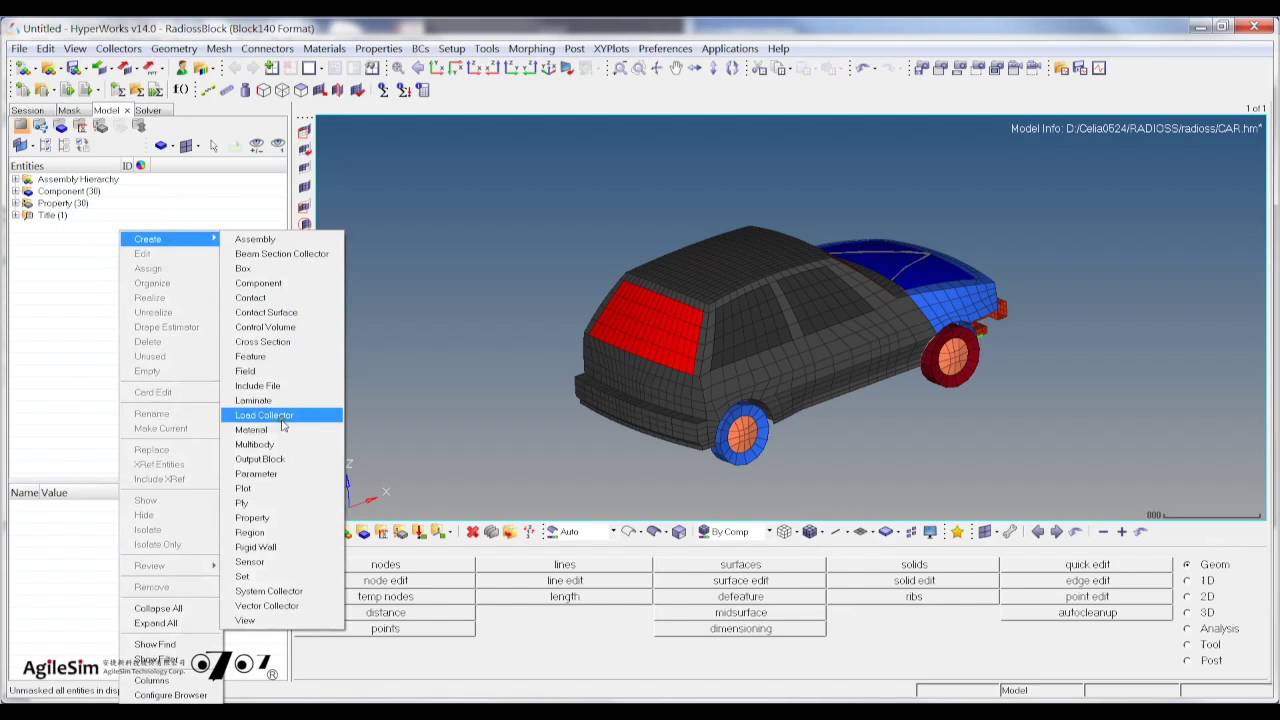Click the user profile person icon
This screenshot has height=720, width=1280.
click(x=181, y=68)
